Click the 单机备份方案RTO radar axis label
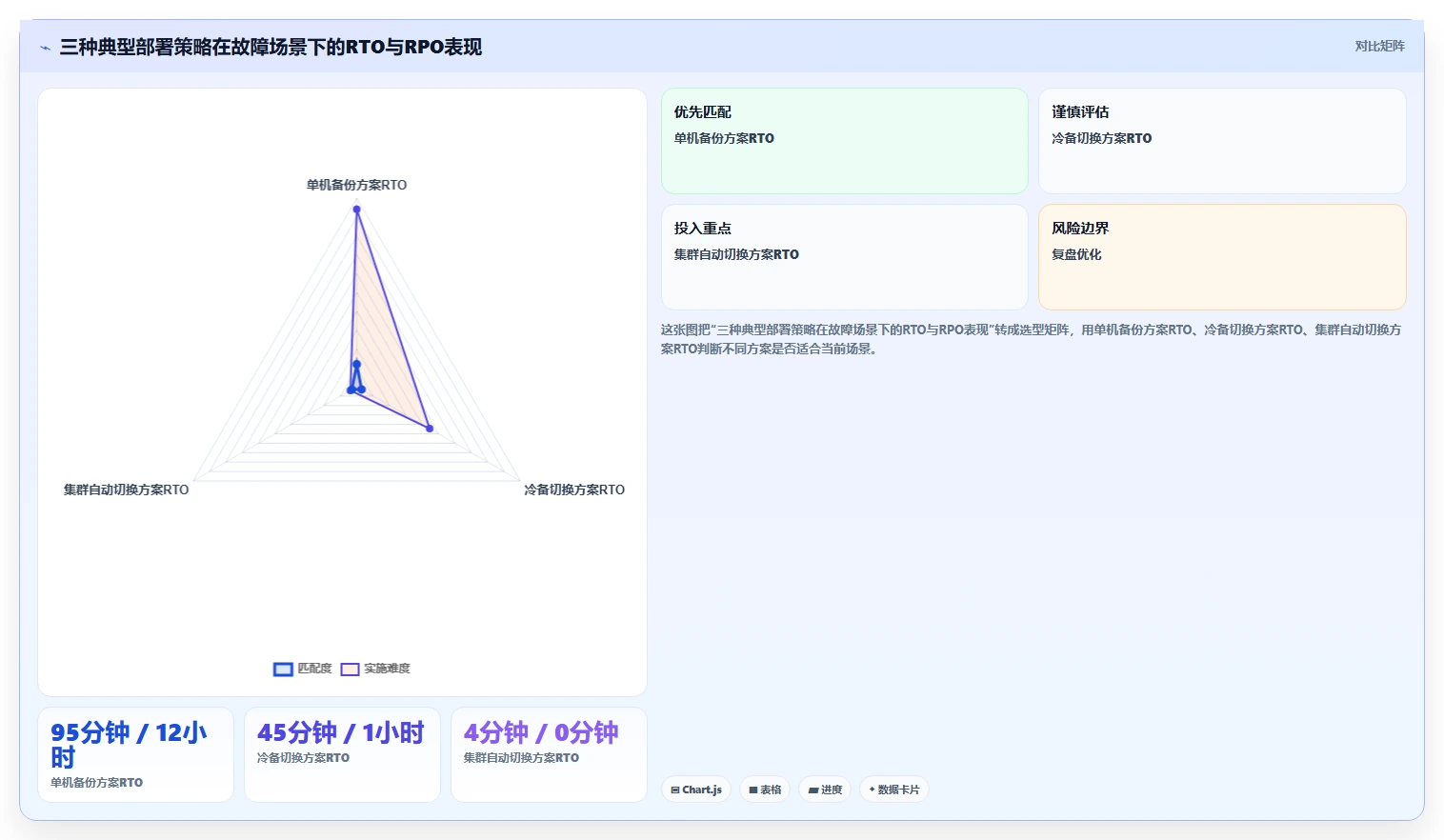The width and height of the screenshot is (1444, 840). pos(356,185)
